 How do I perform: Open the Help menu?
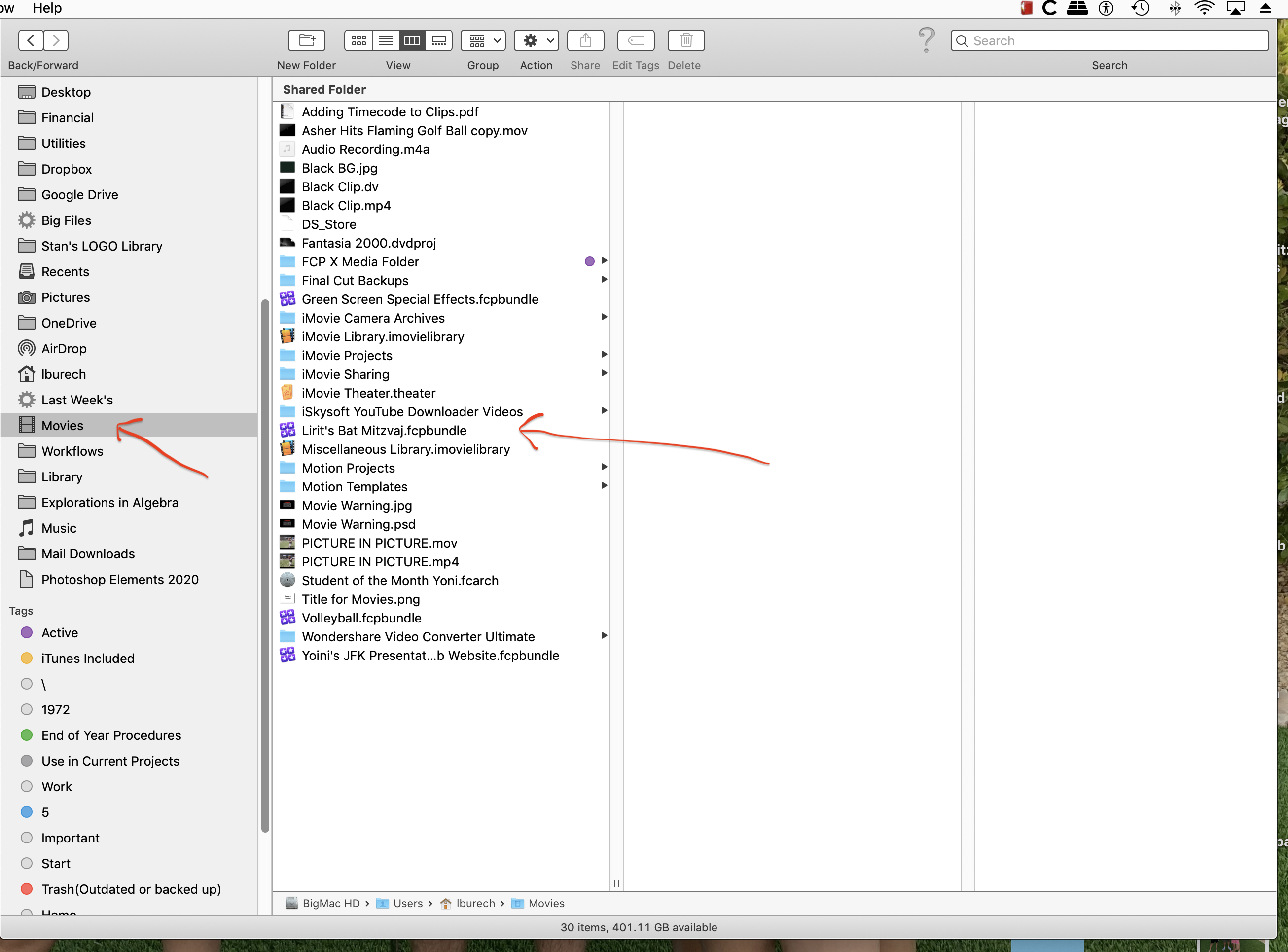tap(47, 8)
